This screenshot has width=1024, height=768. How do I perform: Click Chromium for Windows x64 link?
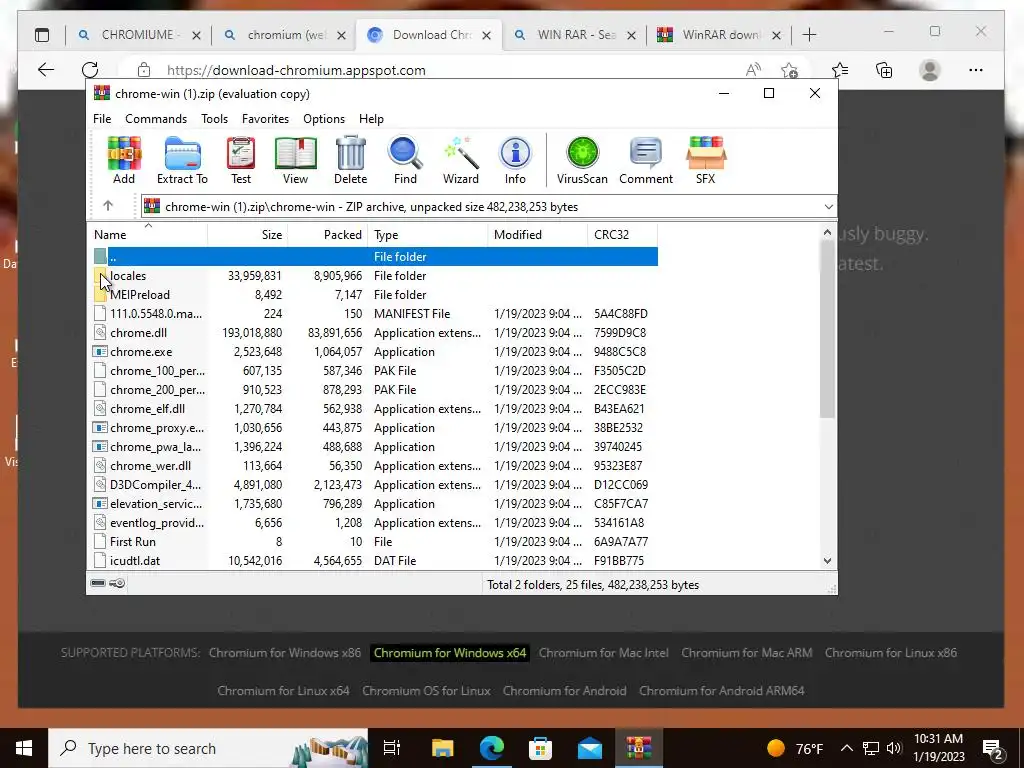click(450, 652)
